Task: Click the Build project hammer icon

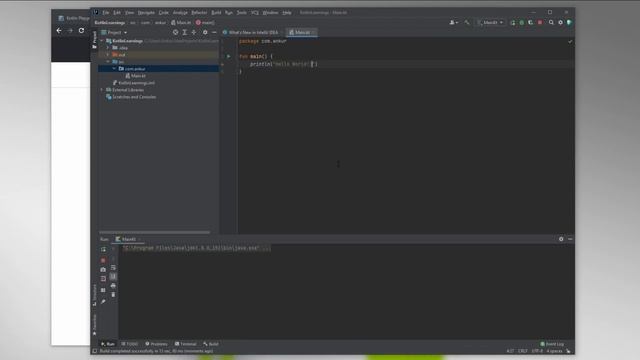Action: click(467, 23)
